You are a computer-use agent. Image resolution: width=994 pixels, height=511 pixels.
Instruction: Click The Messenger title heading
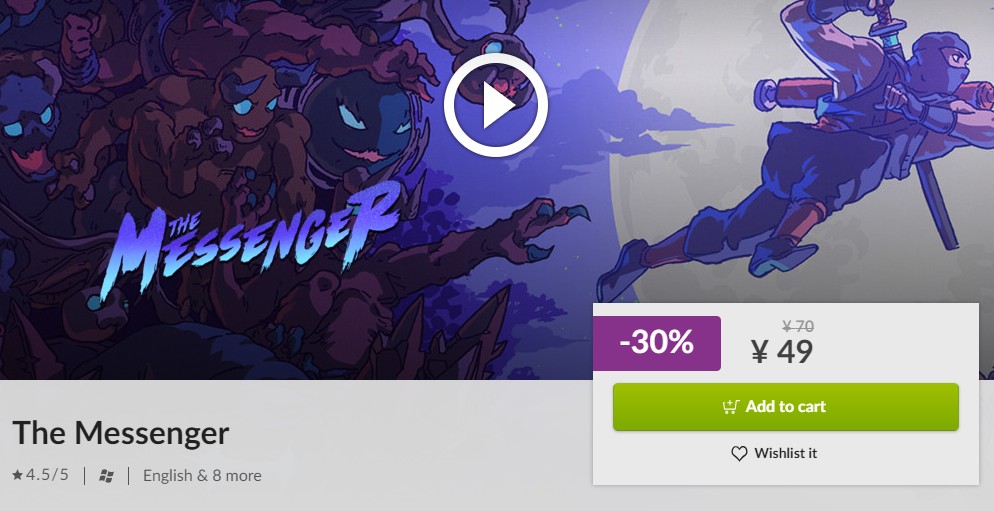[120, 433]
